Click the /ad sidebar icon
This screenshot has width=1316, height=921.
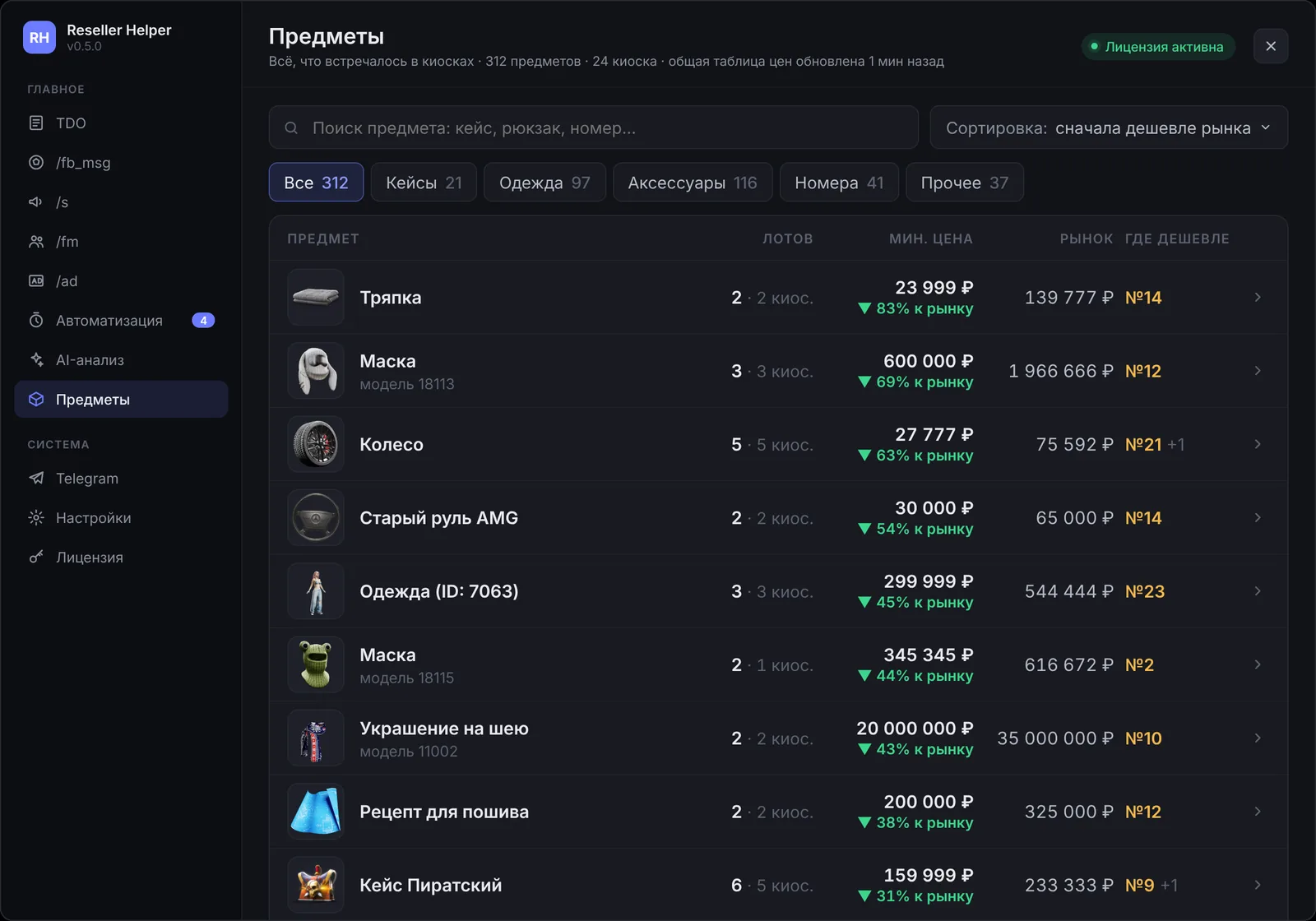click(x=36, y=281)
